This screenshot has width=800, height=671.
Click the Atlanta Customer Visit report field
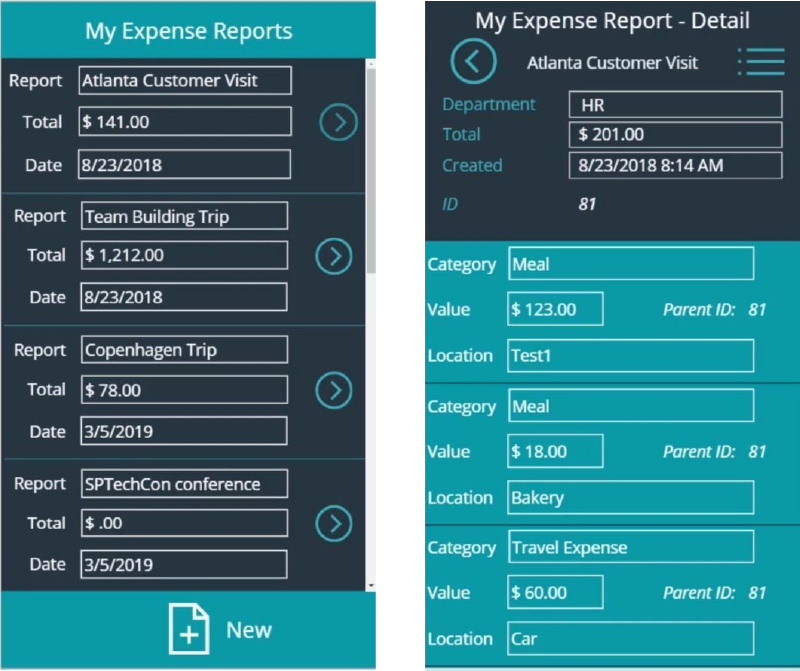pyautogui.click(x=185, y=80)
